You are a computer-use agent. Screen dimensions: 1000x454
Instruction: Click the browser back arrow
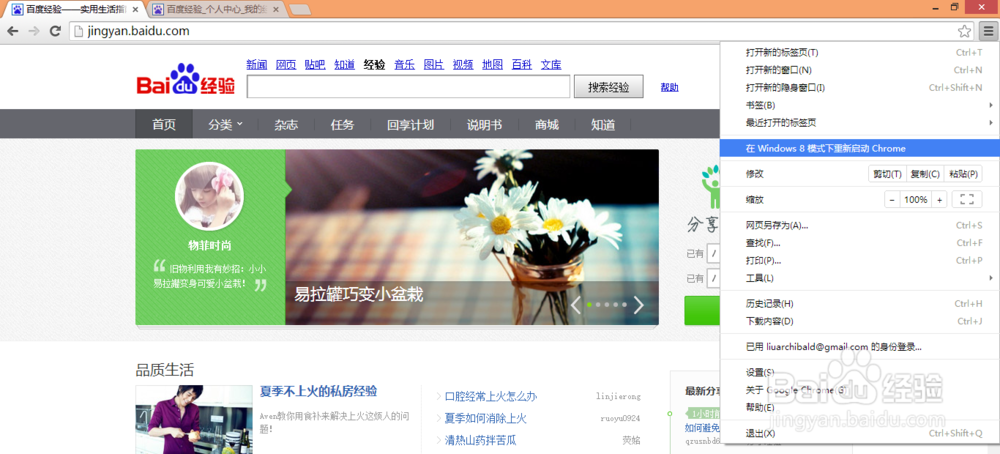13,31
